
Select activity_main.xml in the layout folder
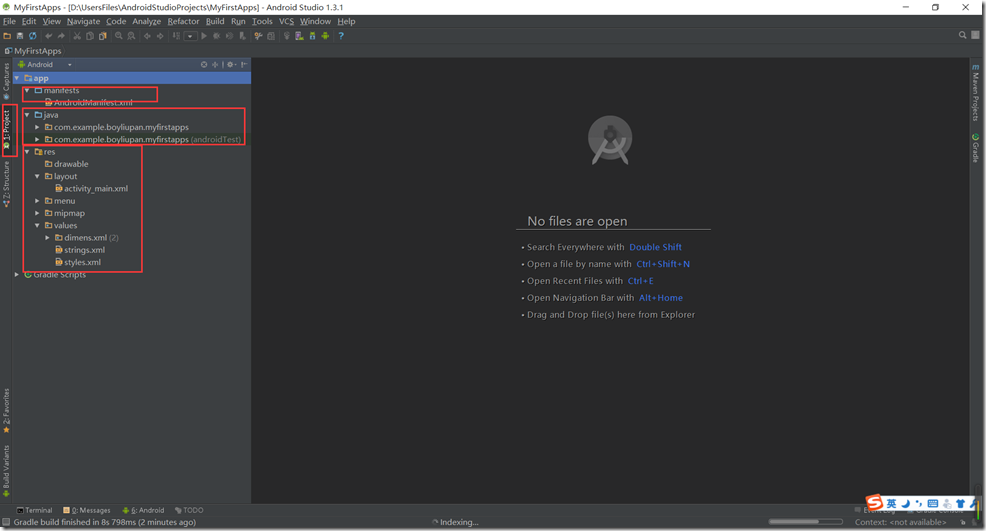(x=95, y=189)
